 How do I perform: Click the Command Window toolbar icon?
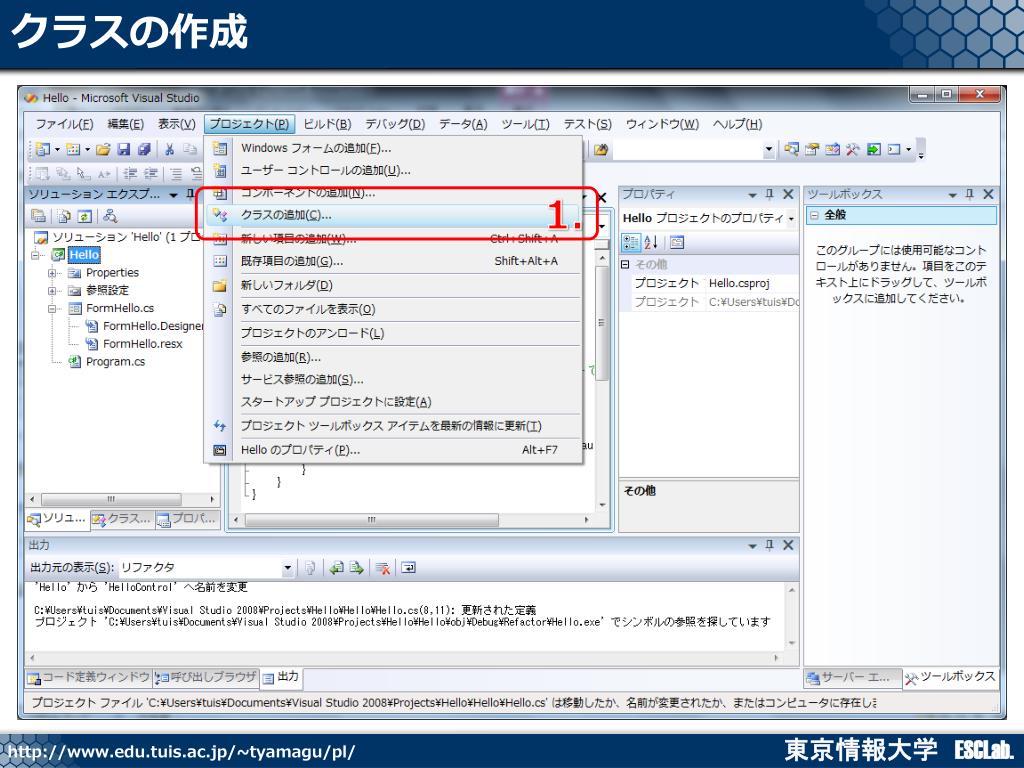tap(894, 150)
